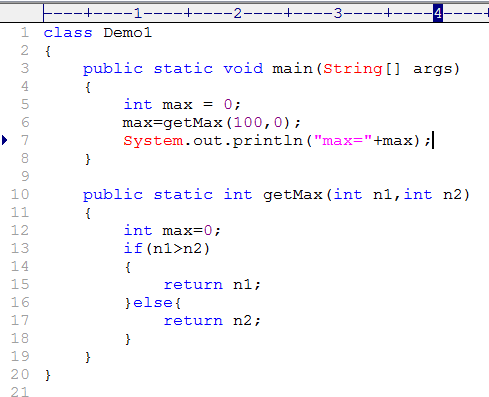Click the 'n2' parameter in getMax declaration
Image resolution: width=489 pixels, height=397 pixels.
point(452,195)
